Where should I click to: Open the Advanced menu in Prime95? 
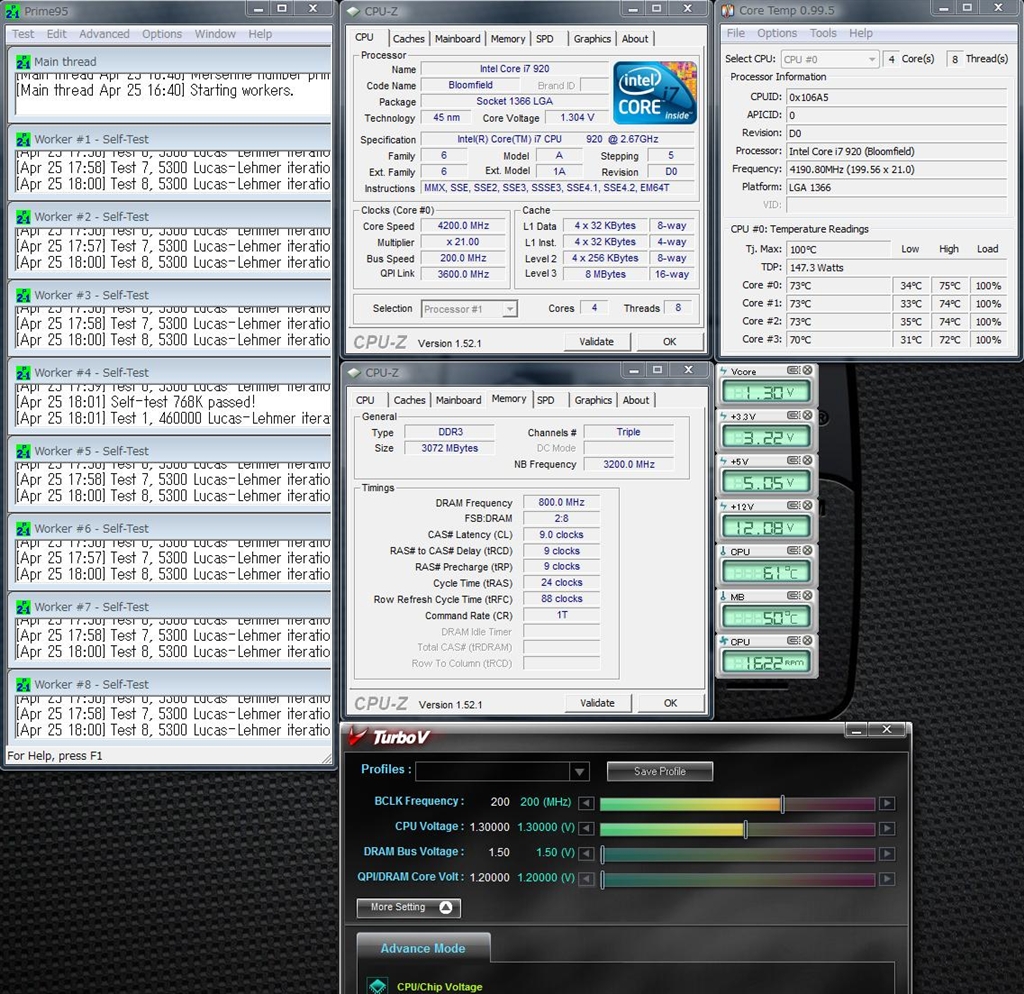click(x=104, y=34)
